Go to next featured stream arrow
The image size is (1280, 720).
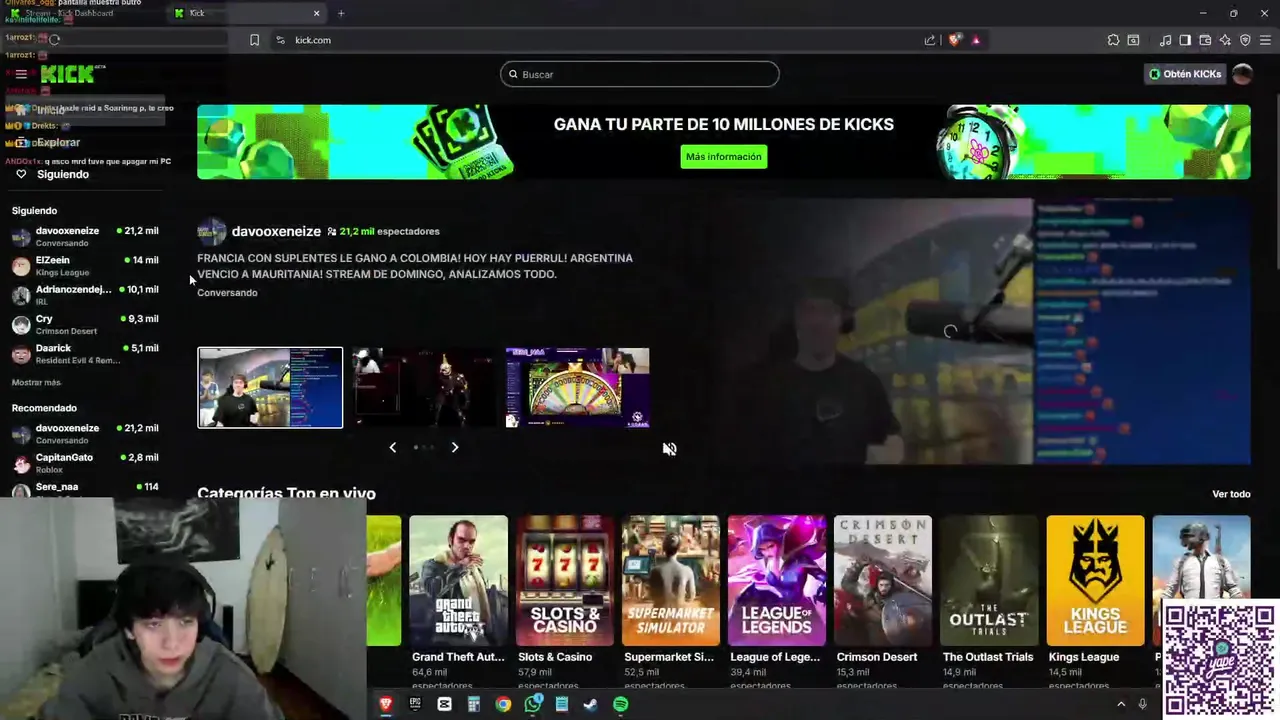click(x=455, y=447)
